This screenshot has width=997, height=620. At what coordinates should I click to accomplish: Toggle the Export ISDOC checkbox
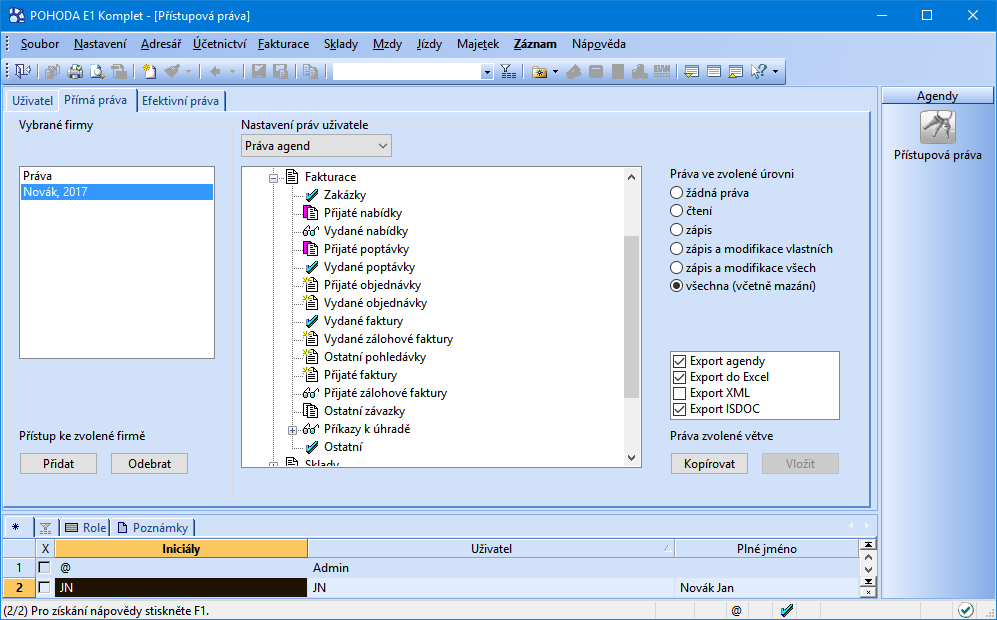(x=680, y=409)
